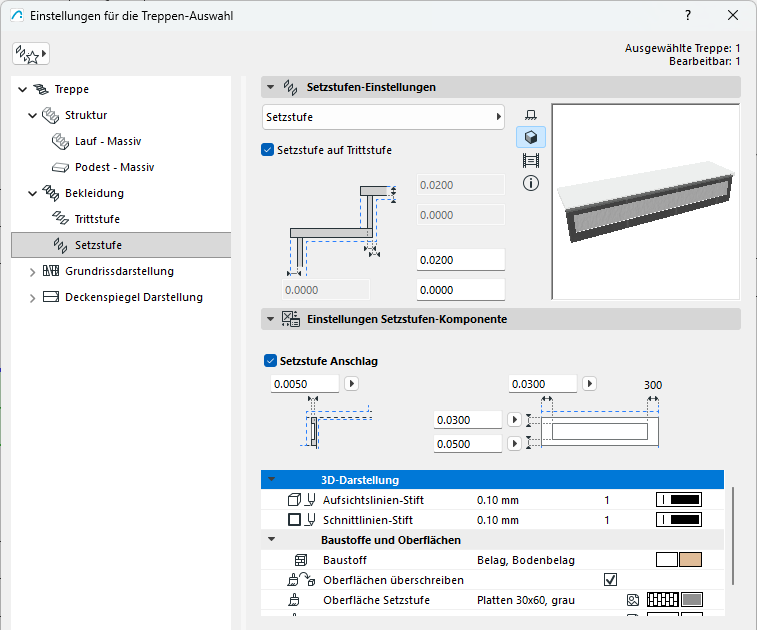Open the favorites star button
This screenshot has width=757, height=630.
(30, 53)
